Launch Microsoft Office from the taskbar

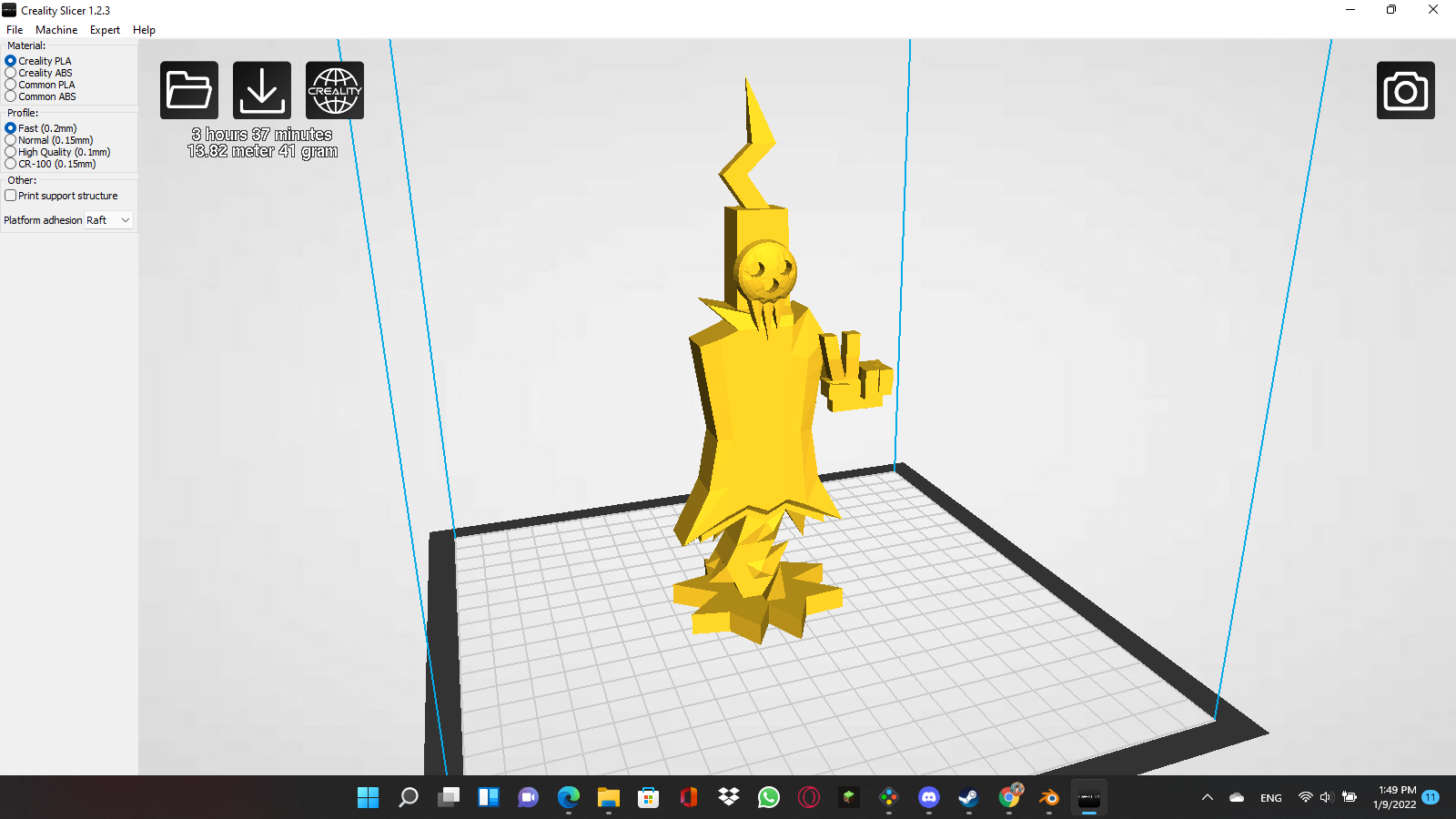(689, 798)
